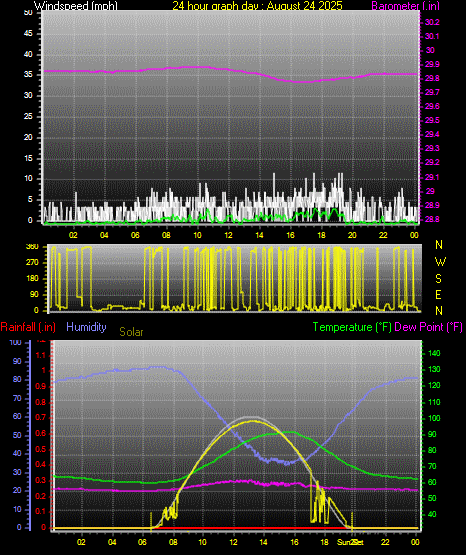Click the Temperature (°F) legend label

[x=352, y=327]
